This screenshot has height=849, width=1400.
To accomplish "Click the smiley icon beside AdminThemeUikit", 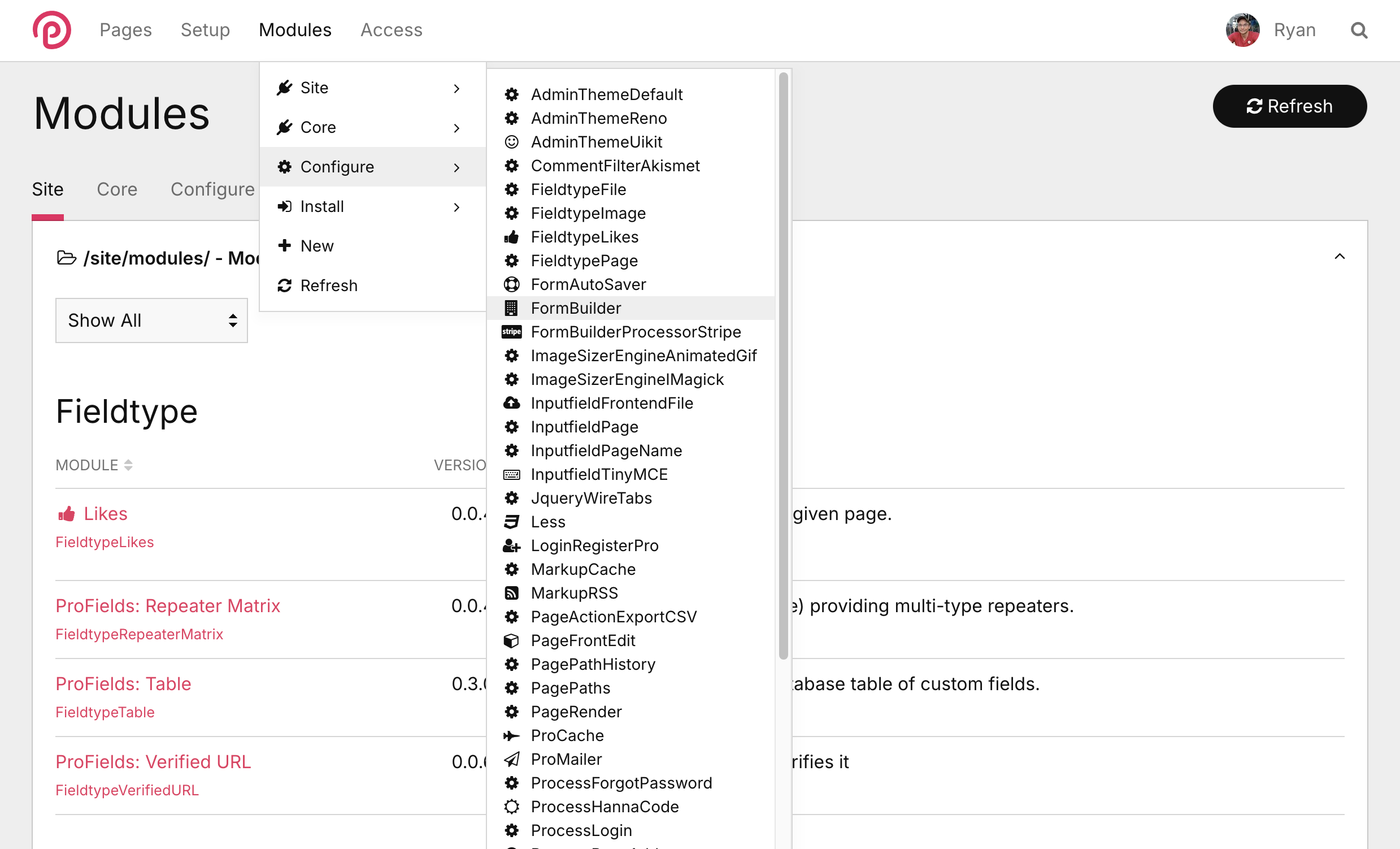I will 511,142.
